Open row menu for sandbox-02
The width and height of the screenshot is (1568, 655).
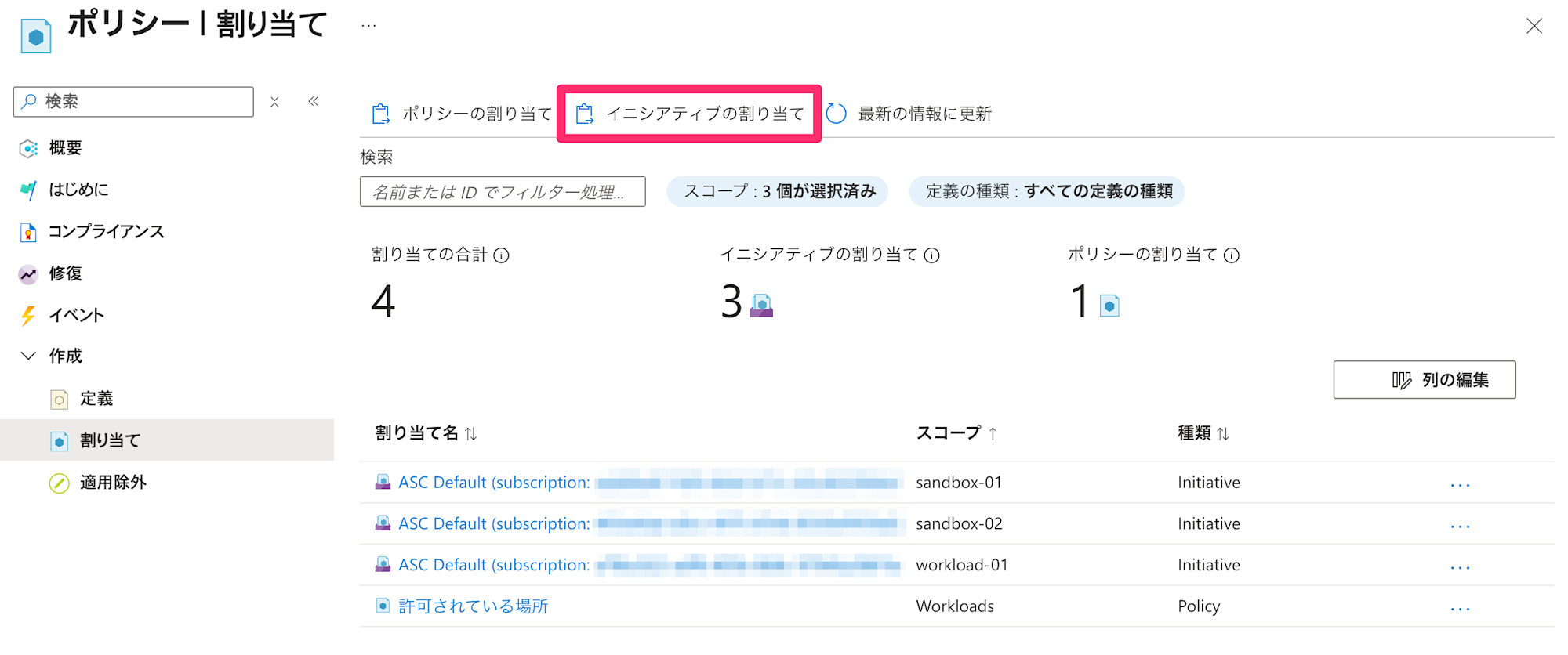1460,527
